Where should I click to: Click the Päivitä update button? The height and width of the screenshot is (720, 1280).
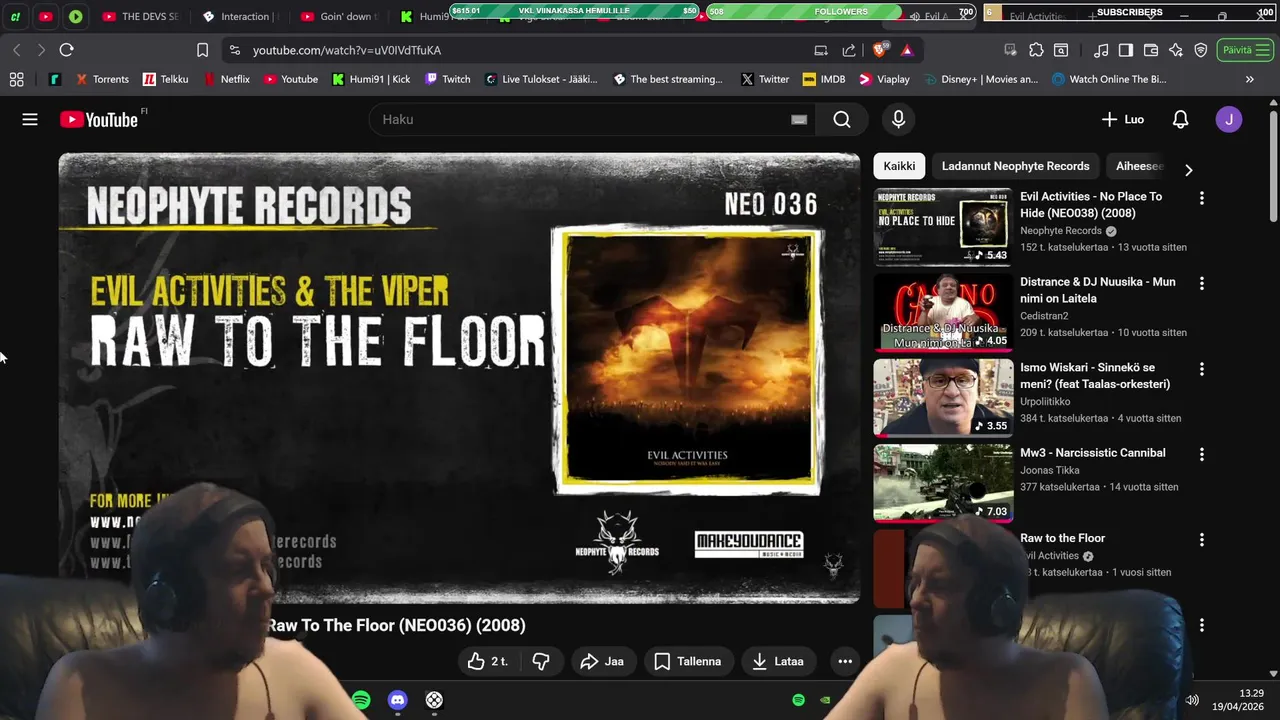(x=1245, y=50)
